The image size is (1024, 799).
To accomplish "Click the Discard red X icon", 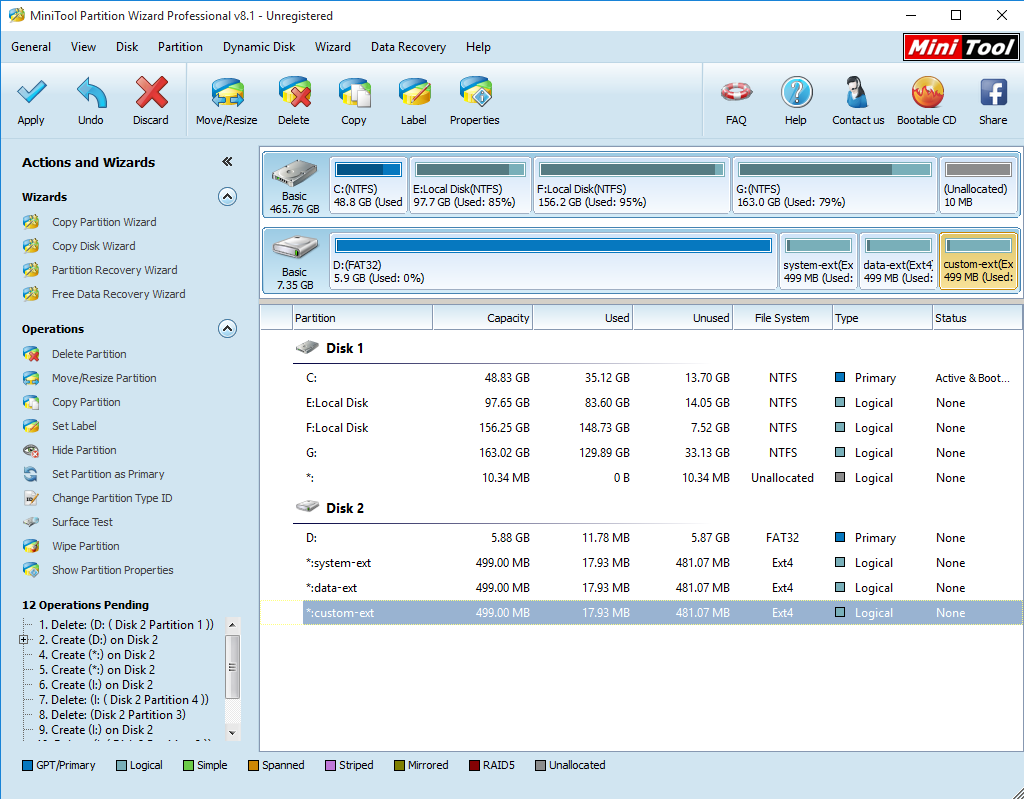I will tap(151, 92).
